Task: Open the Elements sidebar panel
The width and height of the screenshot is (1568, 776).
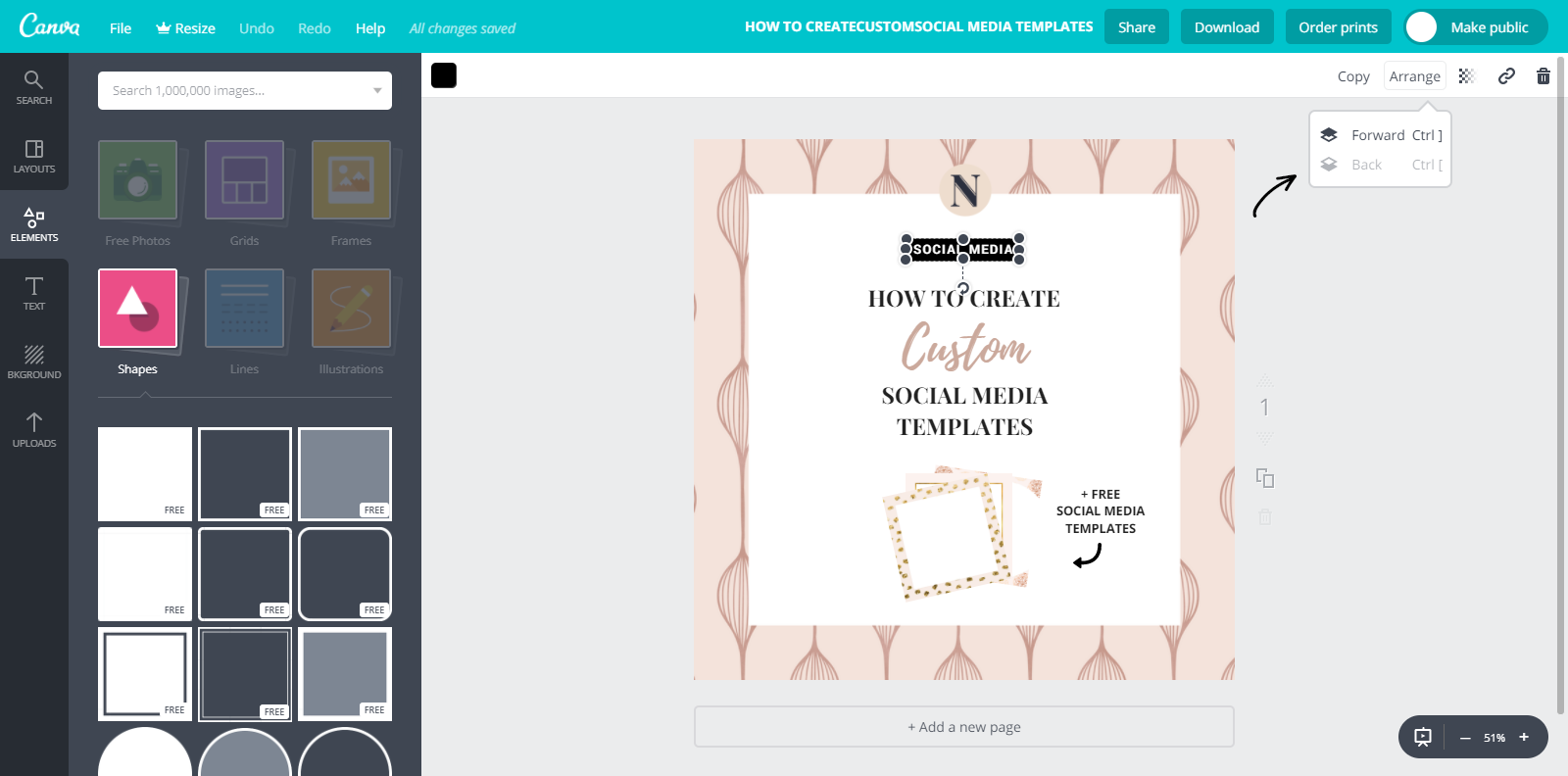Action: 34,224
